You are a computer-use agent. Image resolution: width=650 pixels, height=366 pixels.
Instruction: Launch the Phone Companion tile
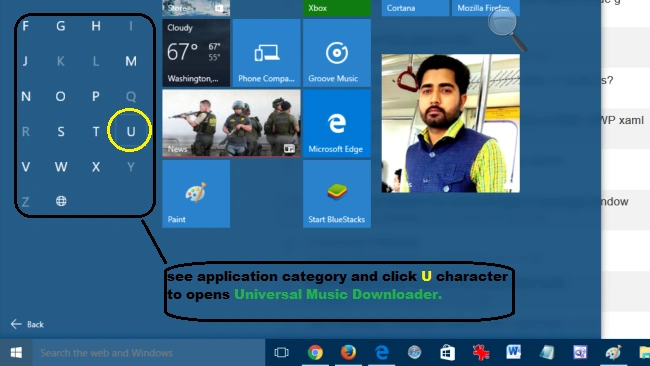click(x=267, y=53)
